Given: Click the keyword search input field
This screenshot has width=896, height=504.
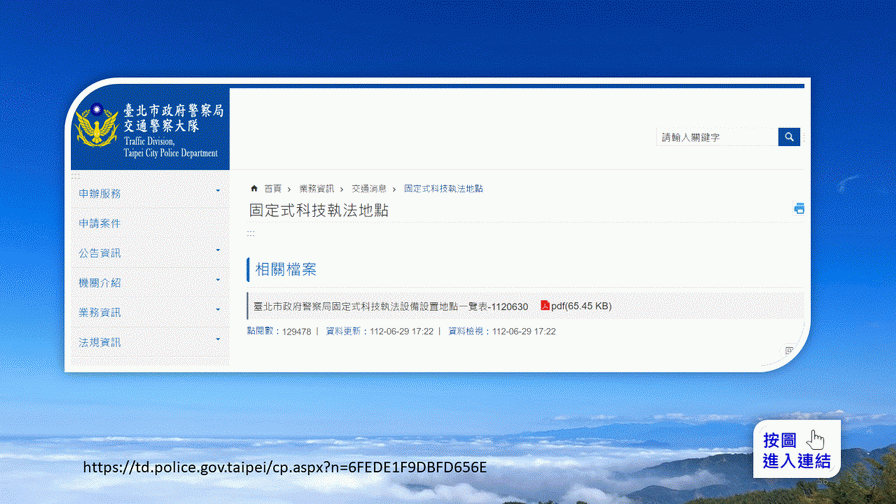Looking at the screenshot, I should (x=716, y=137).
